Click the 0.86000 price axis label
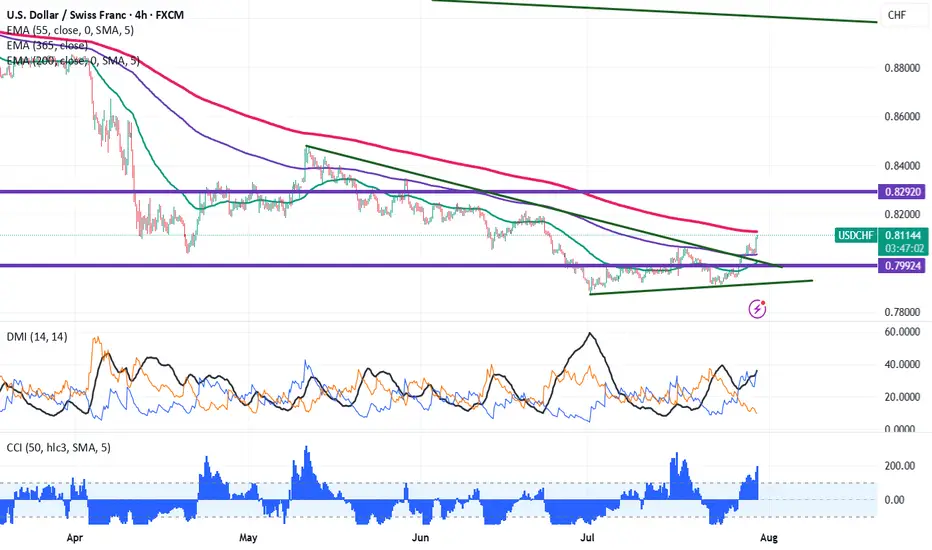 coord(902,117)
